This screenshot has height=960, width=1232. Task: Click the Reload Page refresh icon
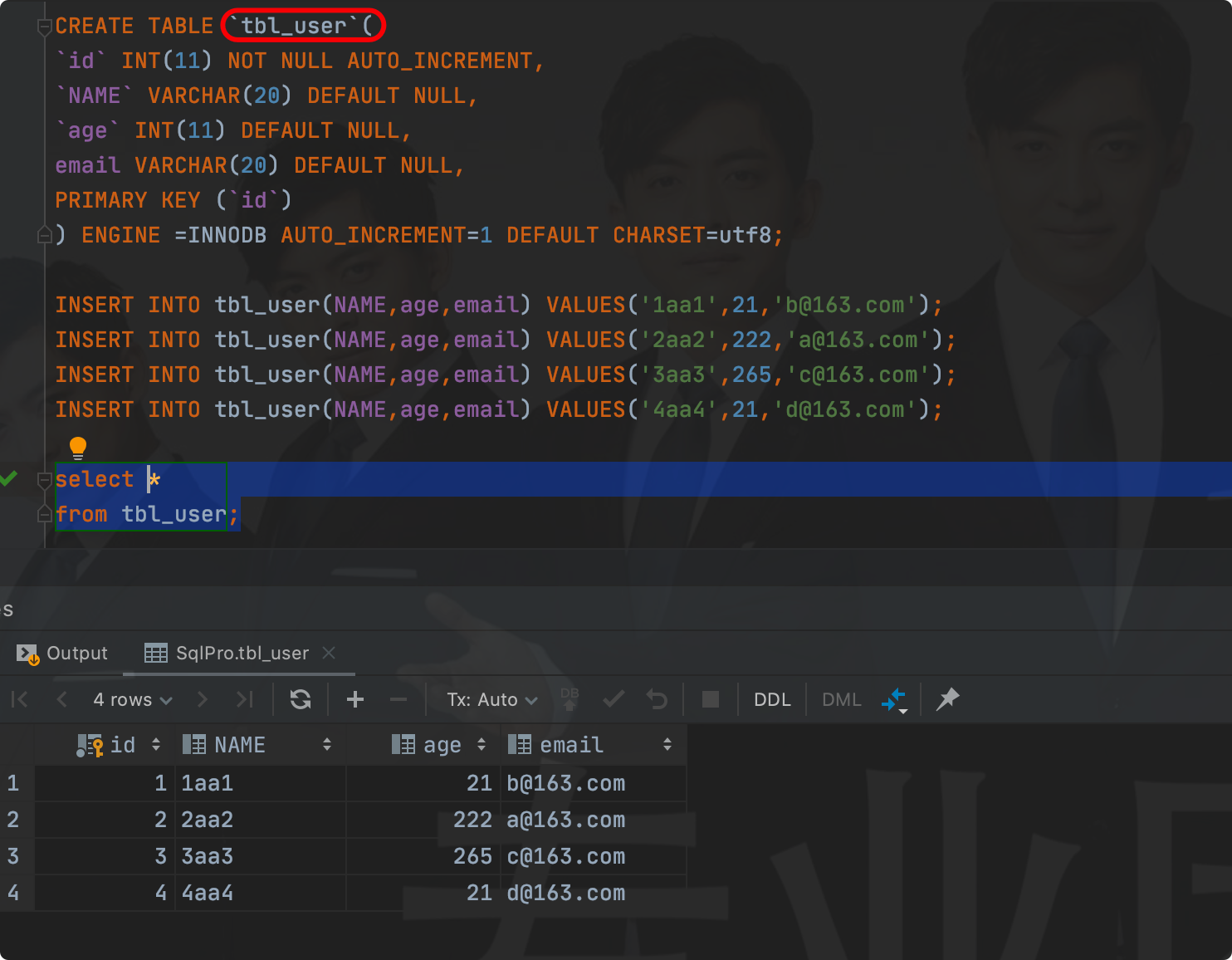tap(301, 699)
